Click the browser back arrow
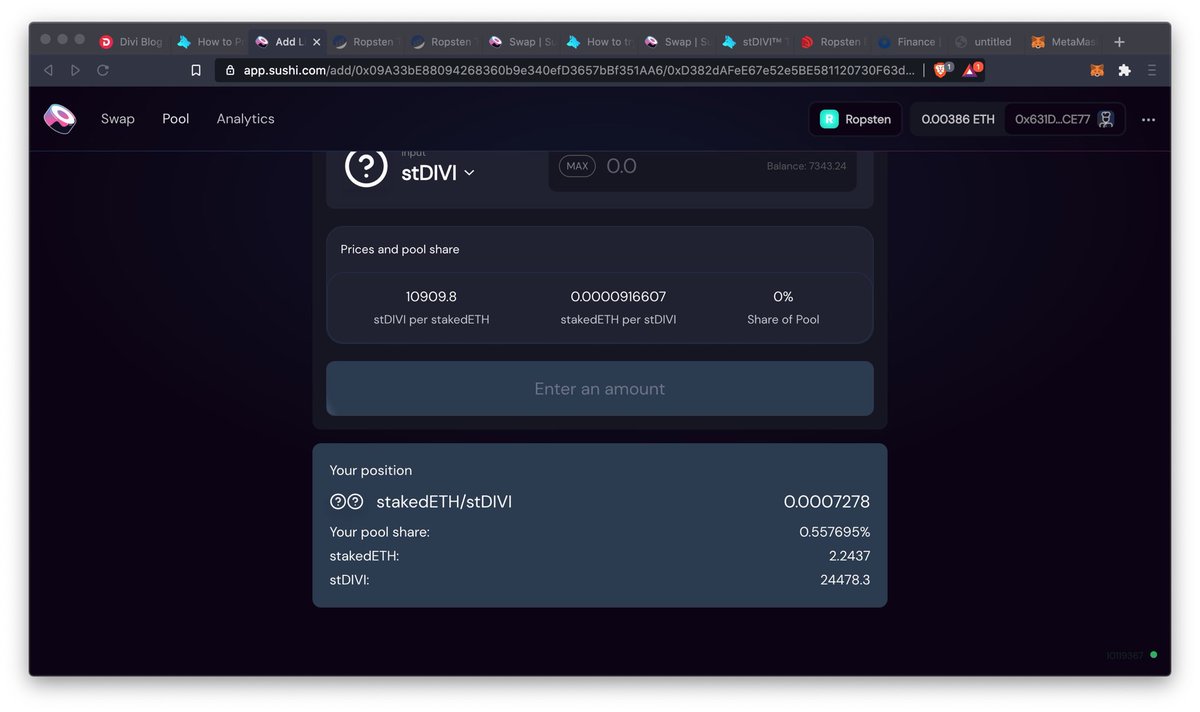 (48, 70)
